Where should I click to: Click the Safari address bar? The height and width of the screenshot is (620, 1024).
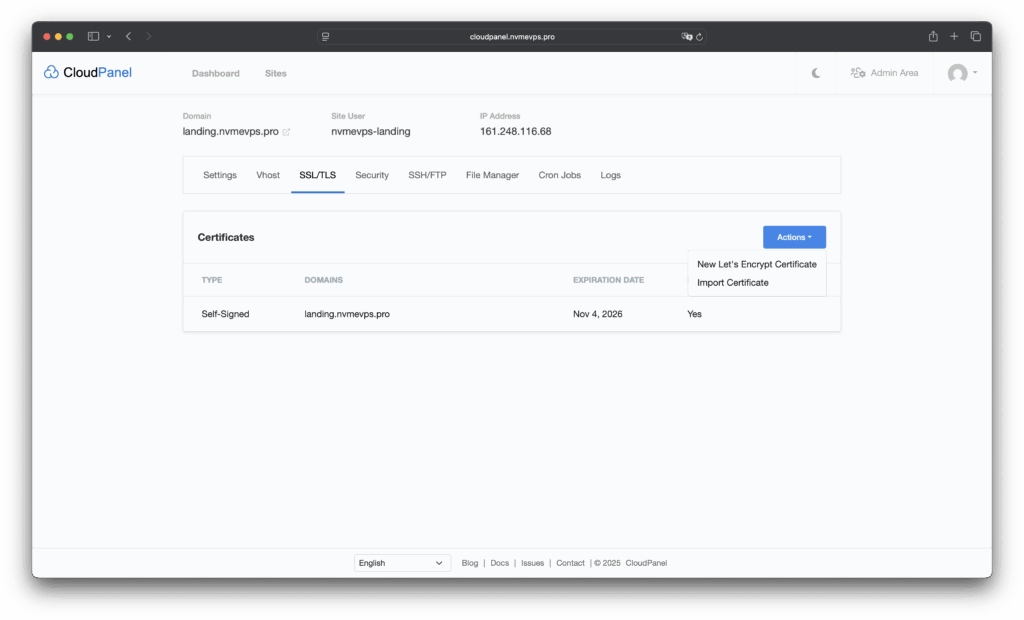pyautogui.click(x=512, y=36)
